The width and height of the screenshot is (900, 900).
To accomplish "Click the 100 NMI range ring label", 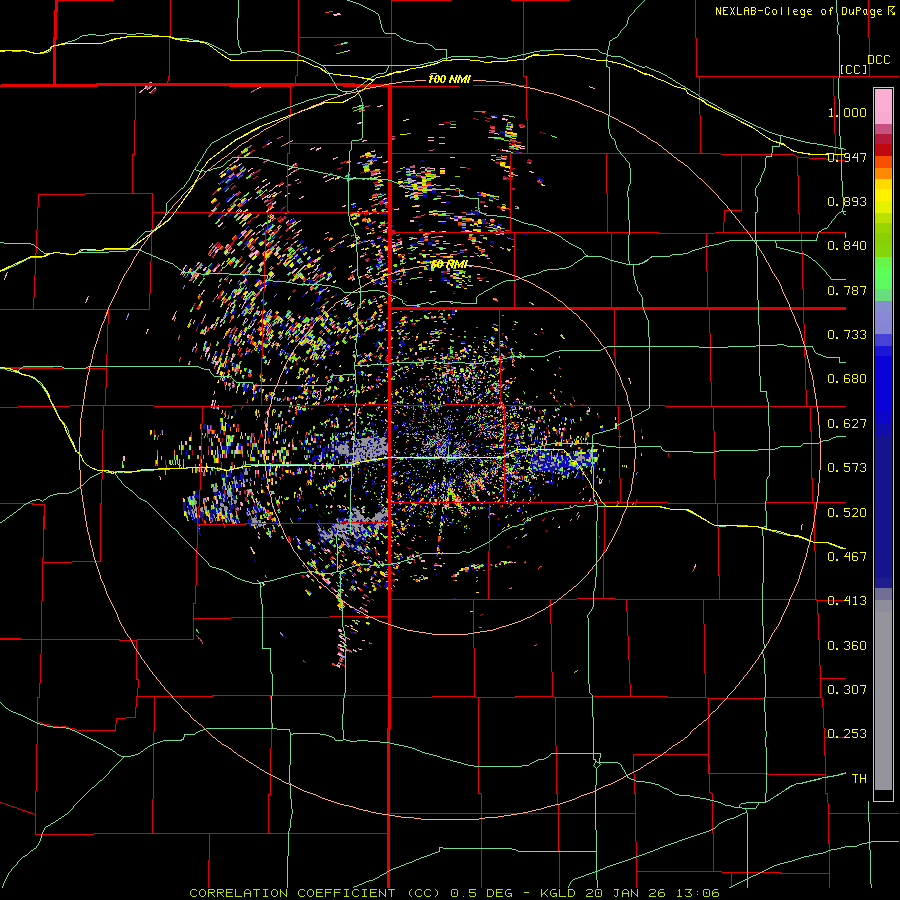I will (x=449, y=79).
